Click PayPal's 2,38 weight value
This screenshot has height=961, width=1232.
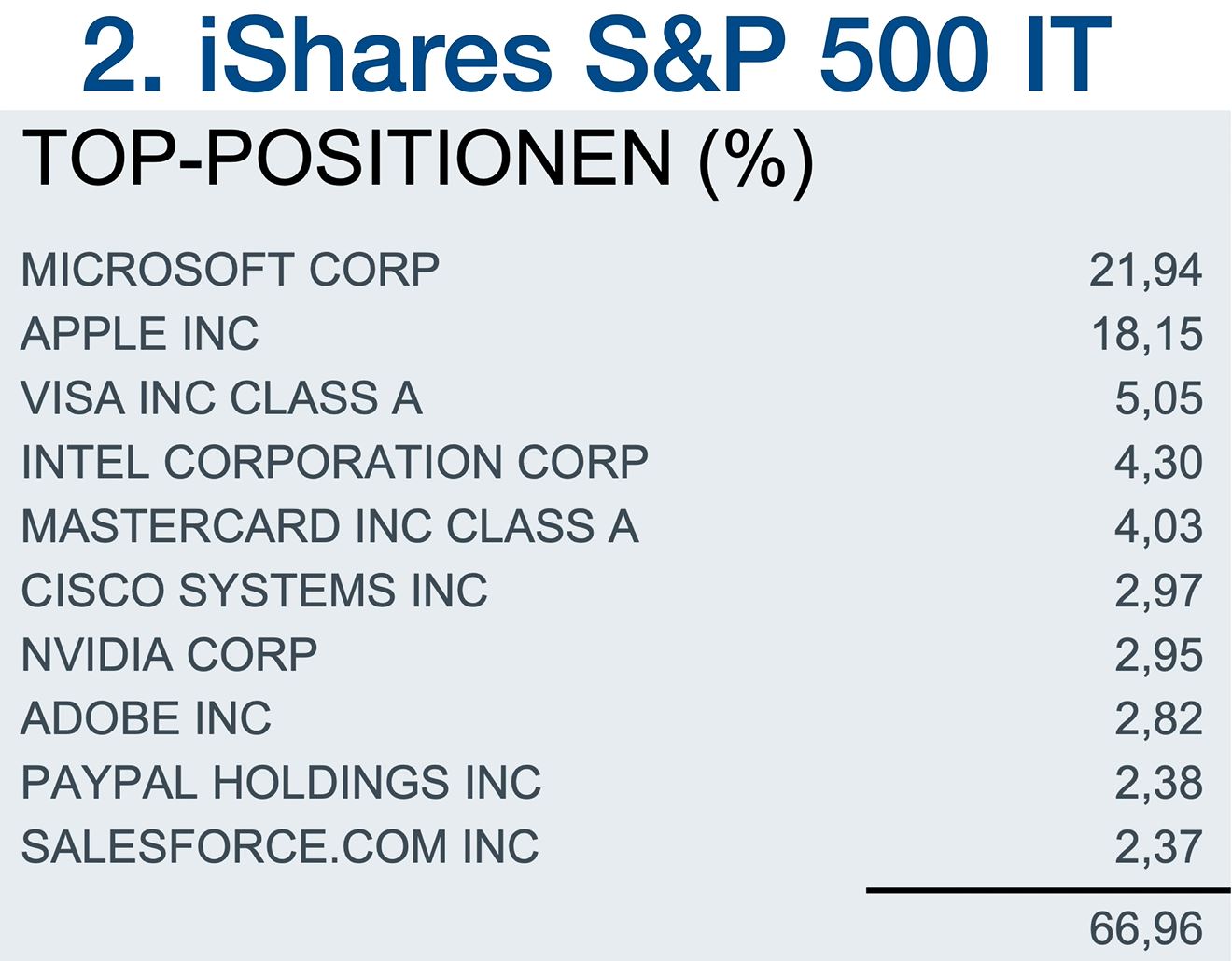click(1158, 783)
